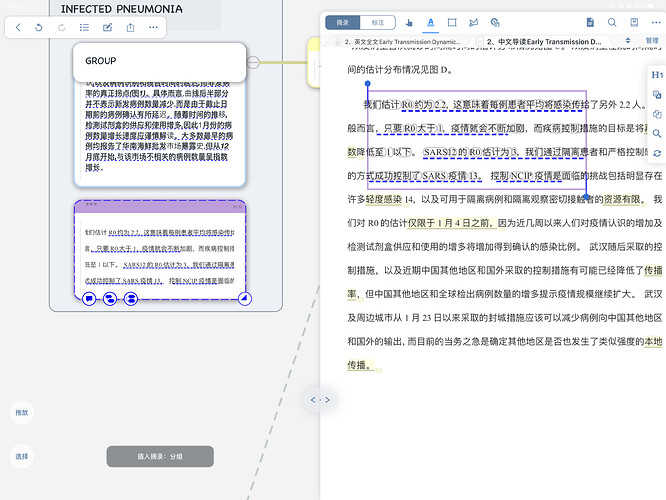The width and height of the screenshot is (666, 500).
Task: Open the outline list view icon
Action: click(84, 27)
